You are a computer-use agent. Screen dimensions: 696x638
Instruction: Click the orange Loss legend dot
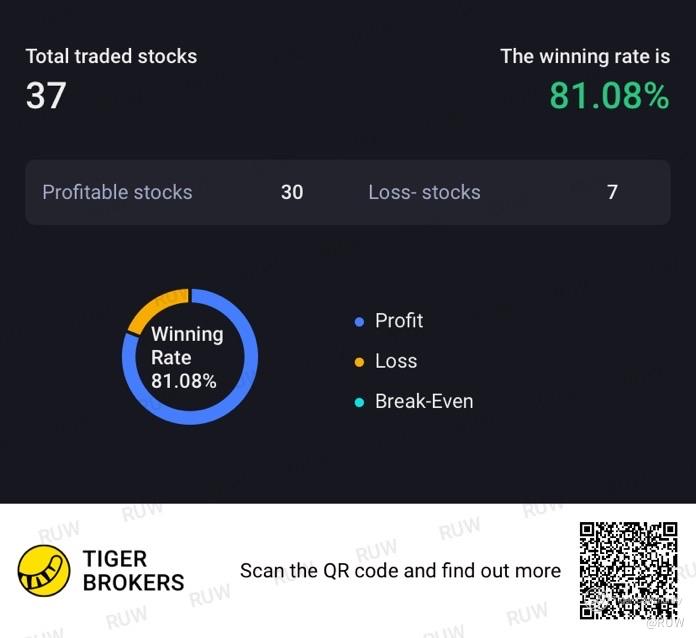(x=359, y=362)
